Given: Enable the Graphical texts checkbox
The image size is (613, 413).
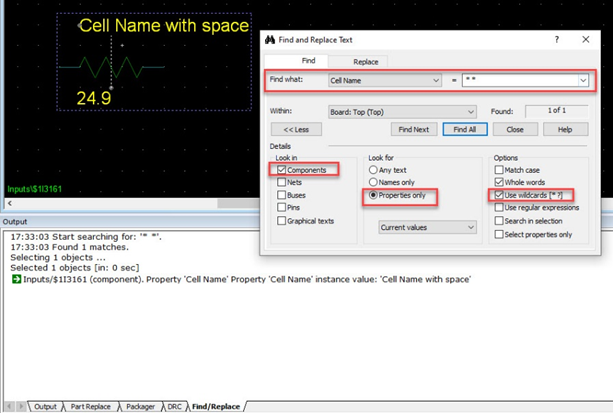Looking at the screenshot, I should tap(281, 221).
